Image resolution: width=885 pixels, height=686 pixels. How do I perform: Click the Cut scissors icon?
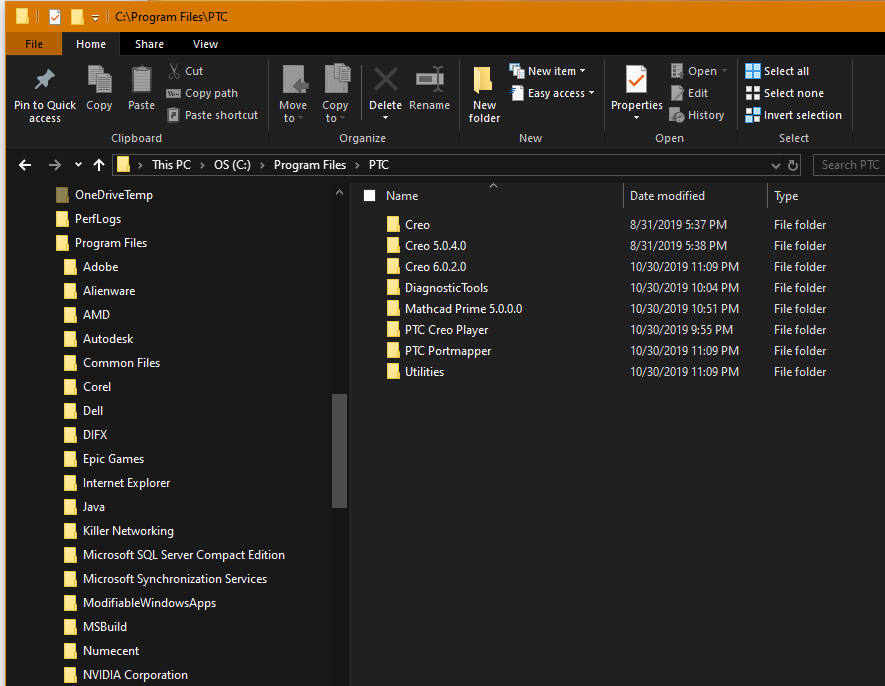174,71
